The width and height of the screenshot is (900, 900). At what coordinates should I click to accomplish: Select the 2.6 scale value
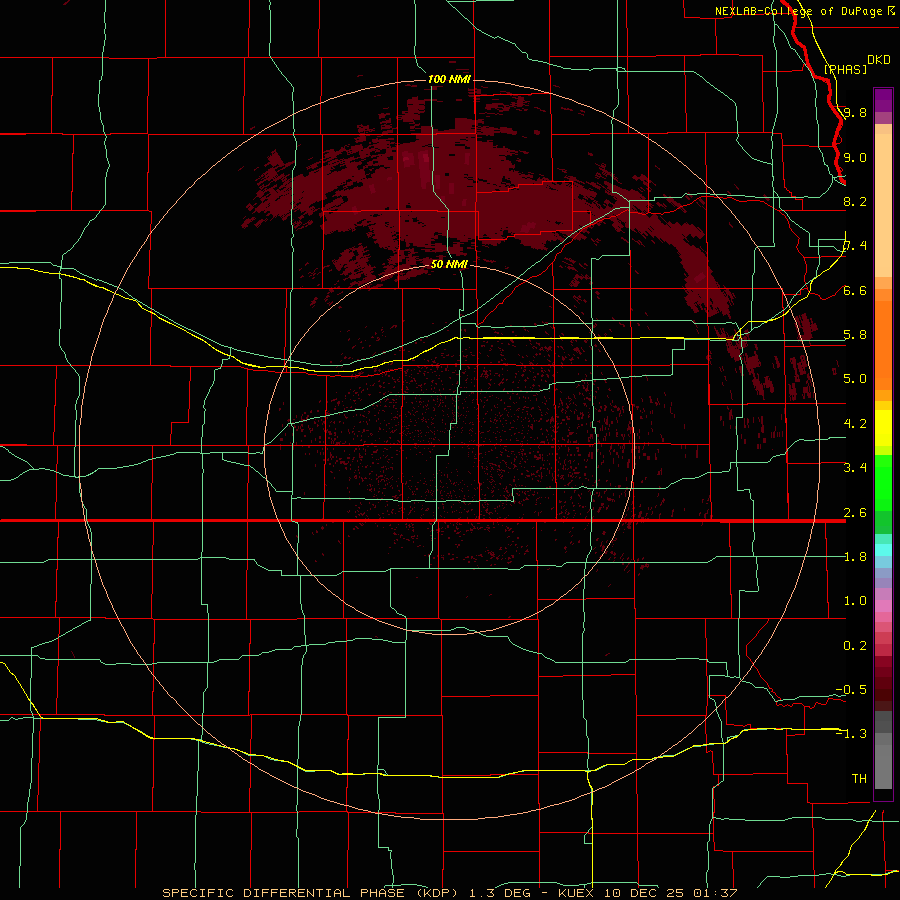tap(855, 513)
